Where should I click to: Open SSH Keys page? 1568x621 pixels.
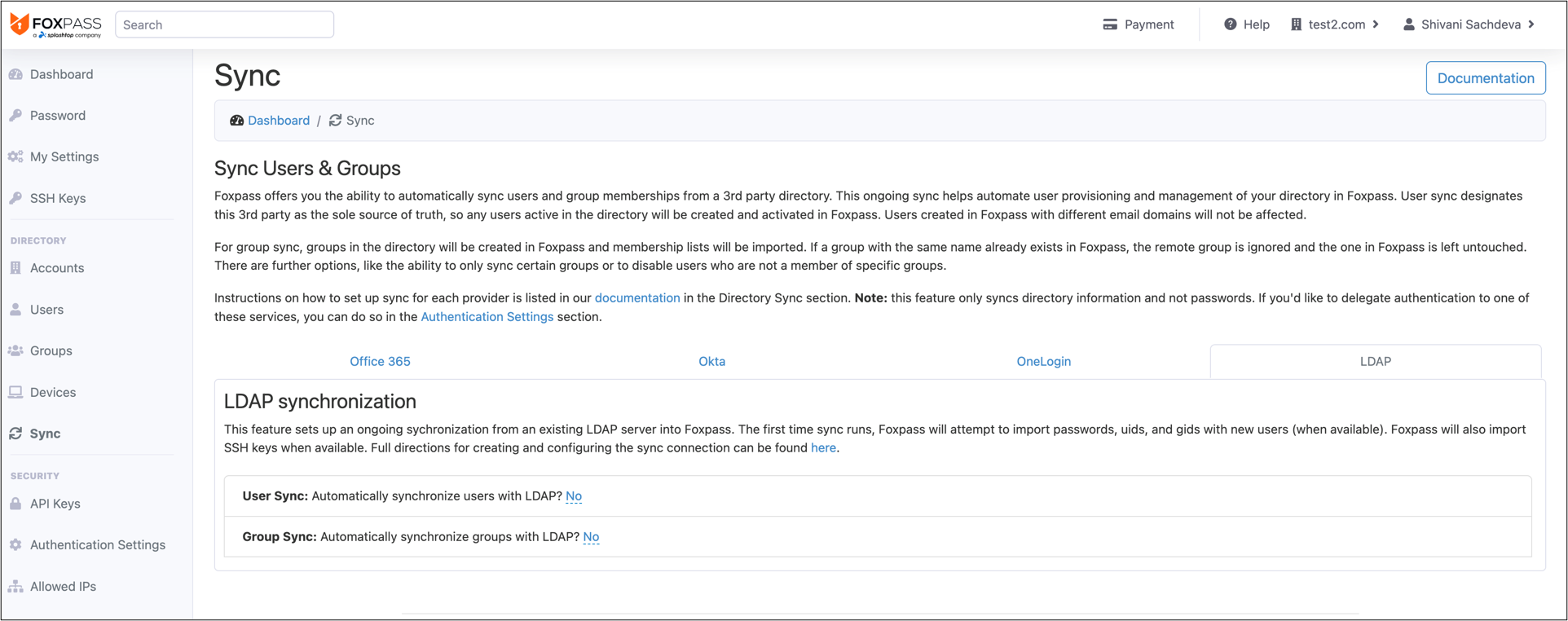[58, 198]
